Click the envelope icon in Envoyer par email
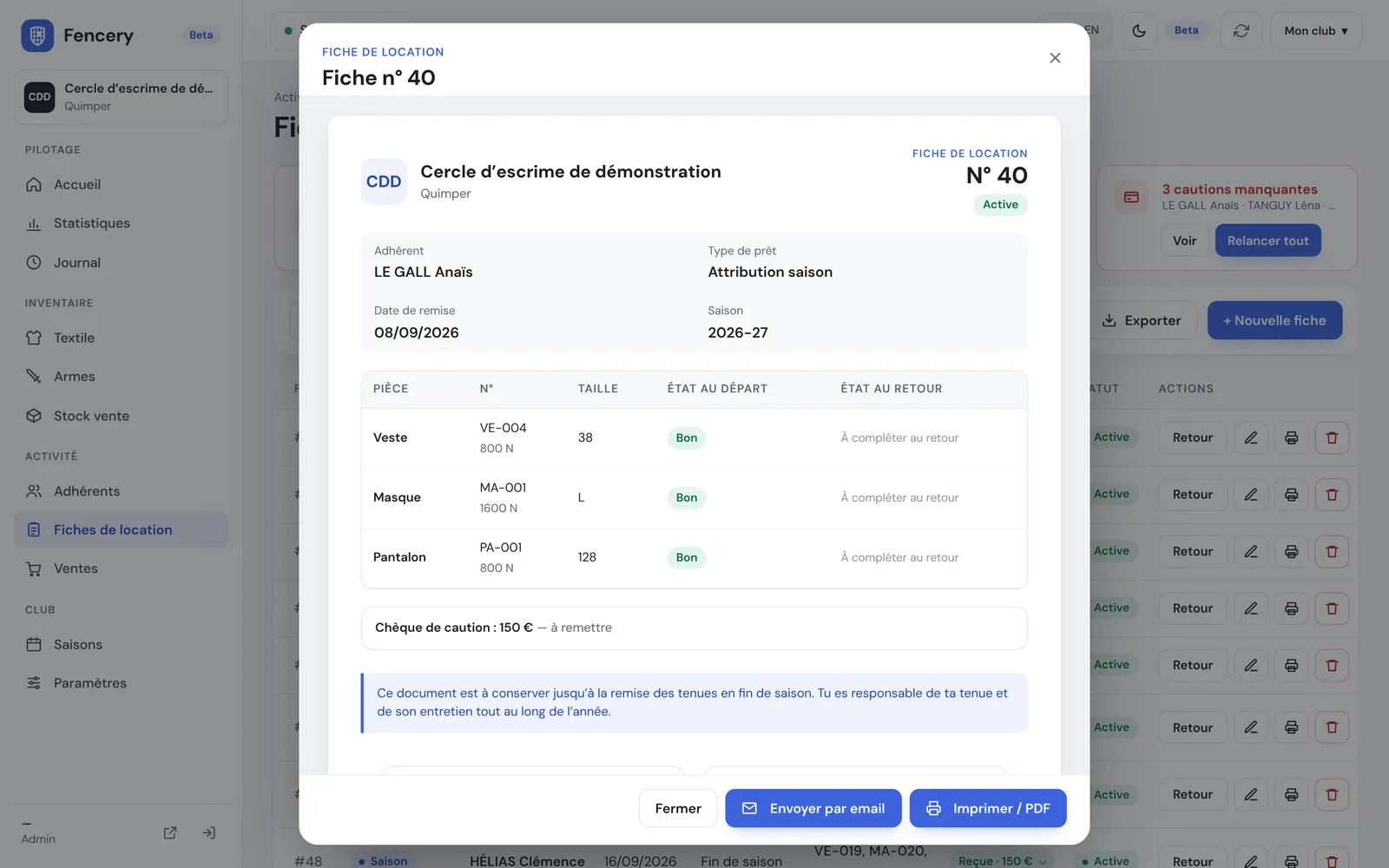 [749, 808]
